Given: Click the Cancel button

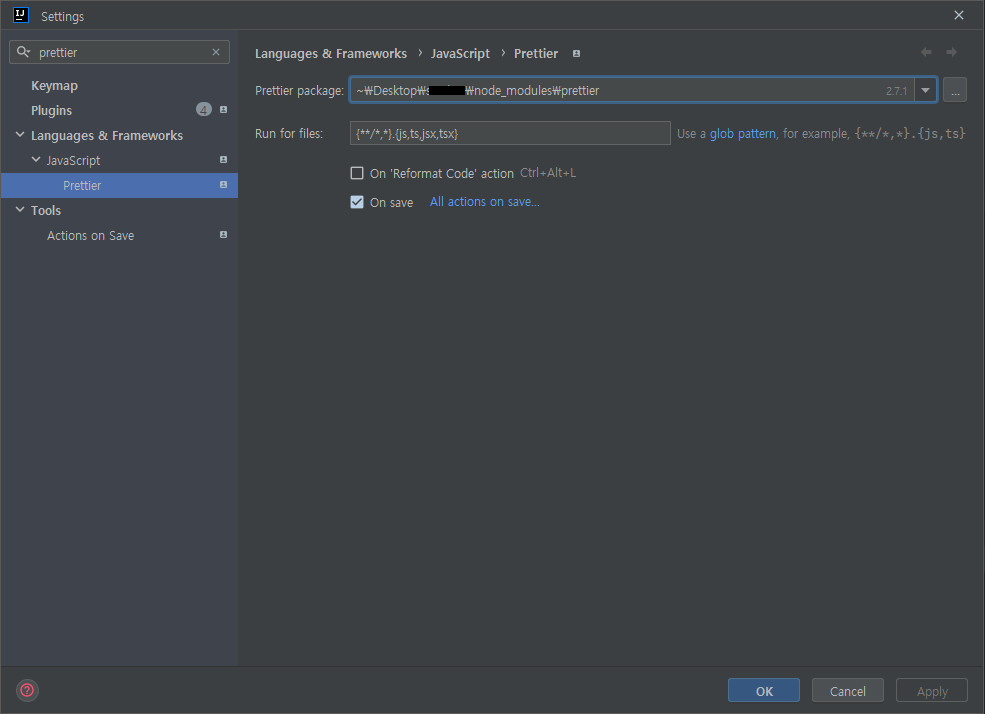Looking at the screenshot, I should click(x=847, y=690).
